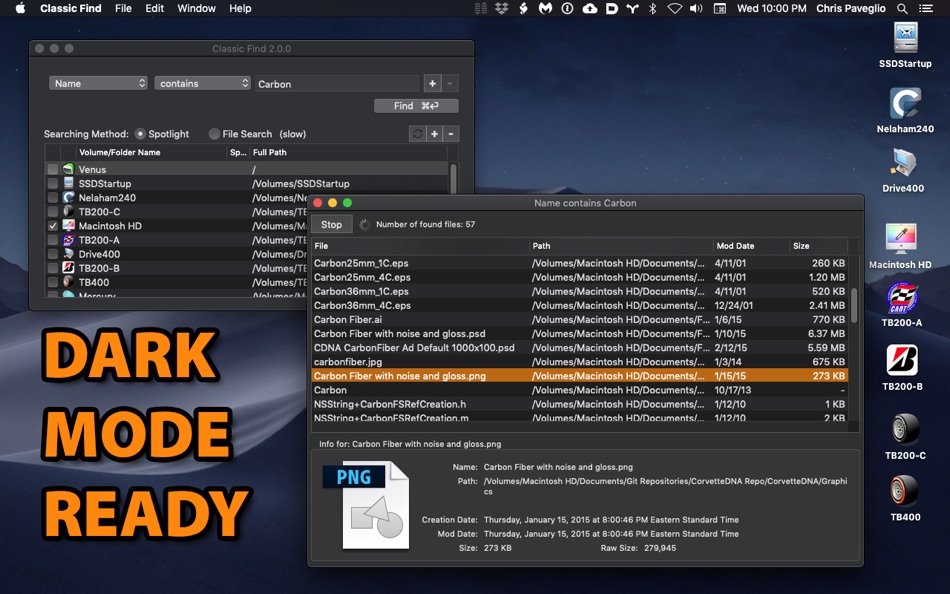
Task: Open the Classic Find application menu
Action: click(70, 8)
